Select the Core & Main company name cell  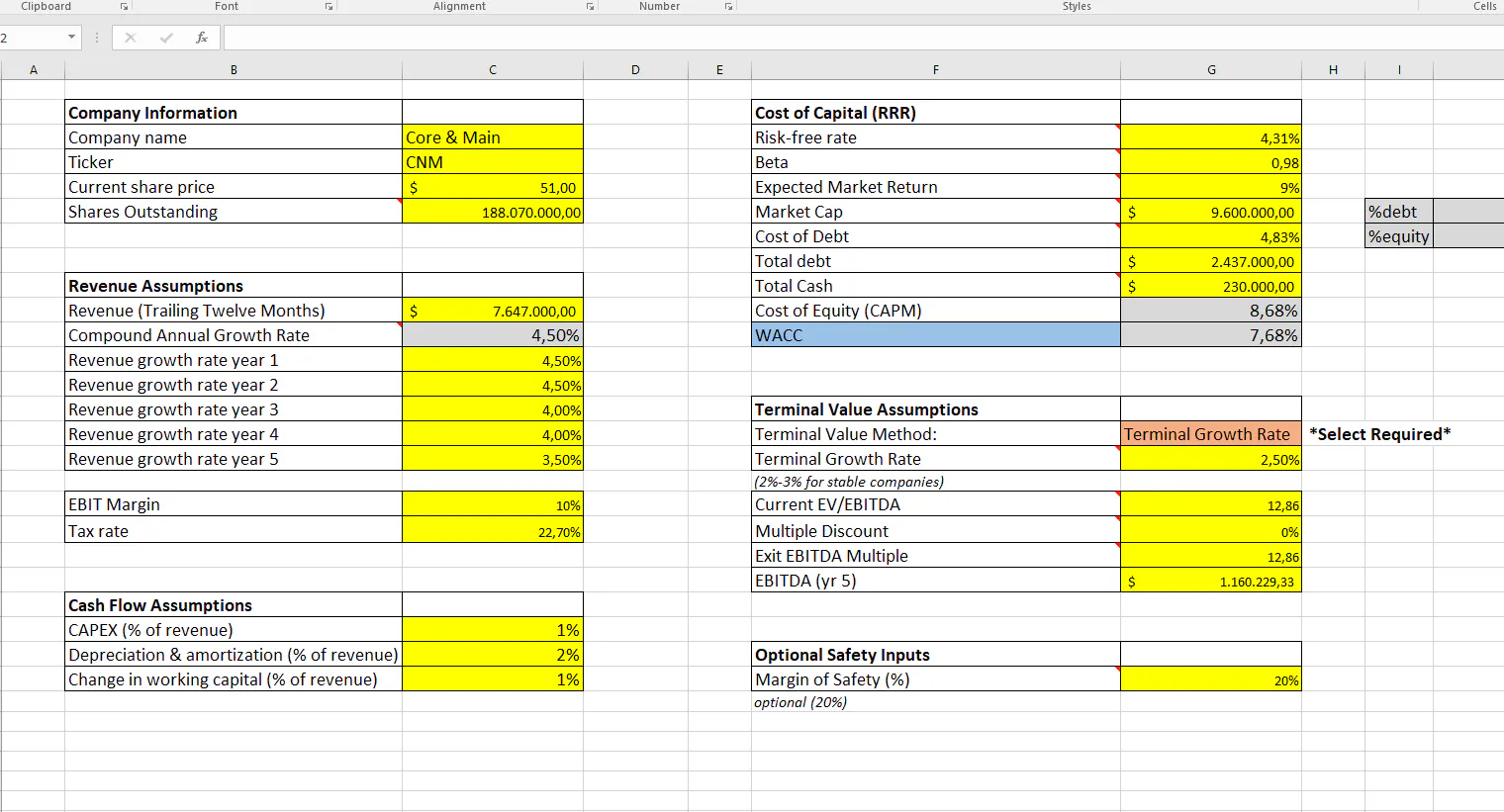tap(493, 137)
